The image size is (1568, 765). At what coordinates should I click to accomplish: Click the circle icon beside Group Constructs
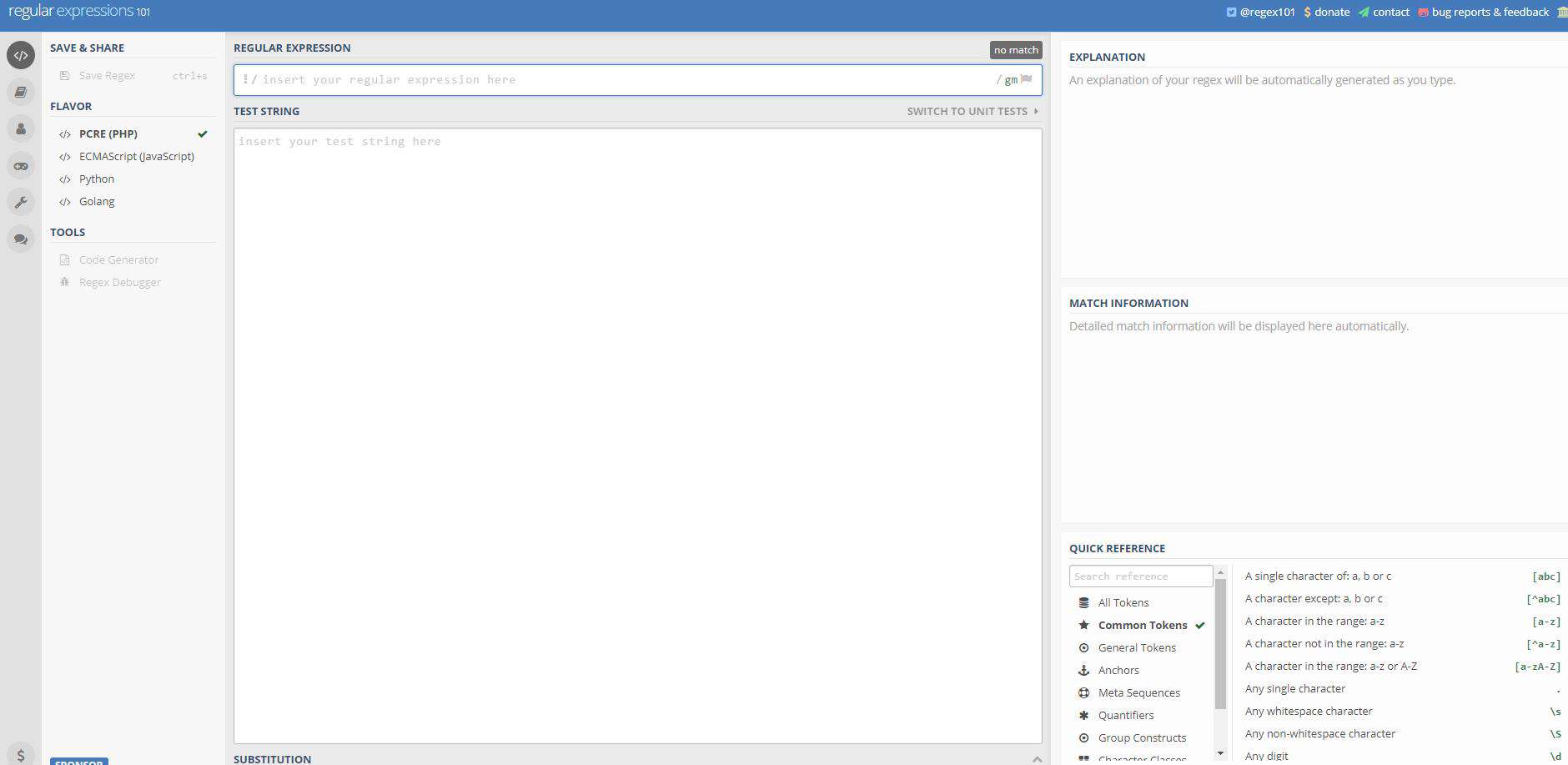[1083, 737]
